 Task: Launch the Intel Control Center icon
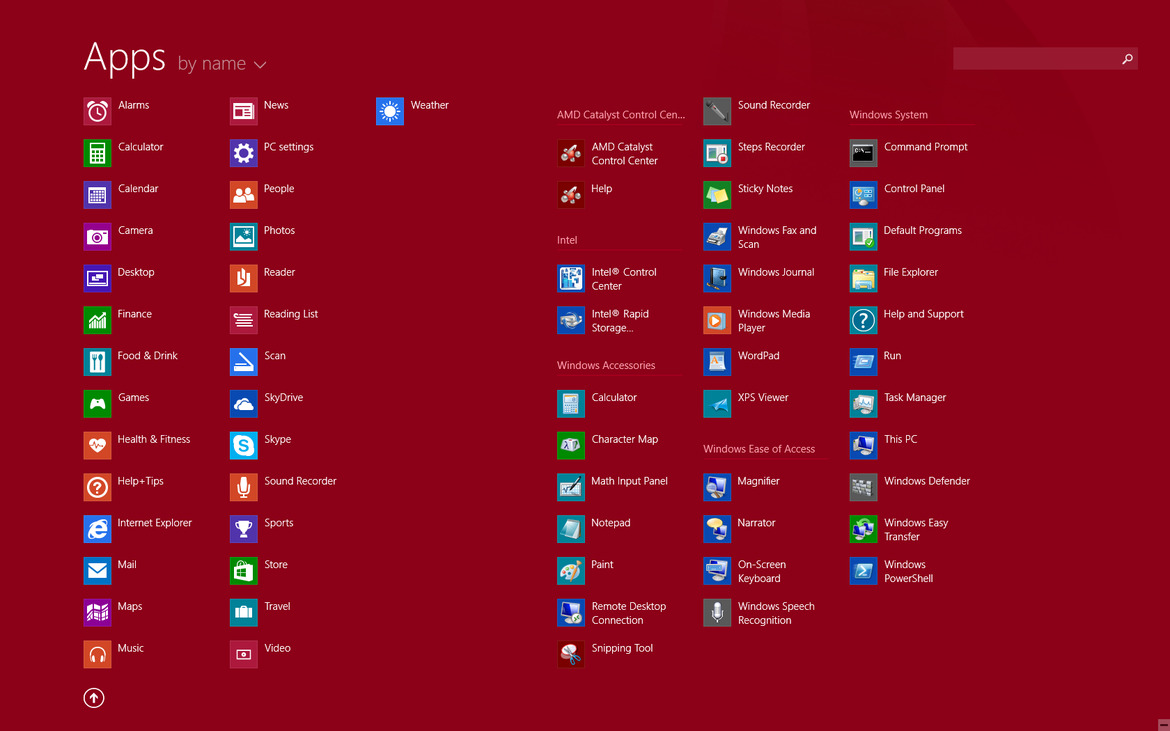click(571, 278)
